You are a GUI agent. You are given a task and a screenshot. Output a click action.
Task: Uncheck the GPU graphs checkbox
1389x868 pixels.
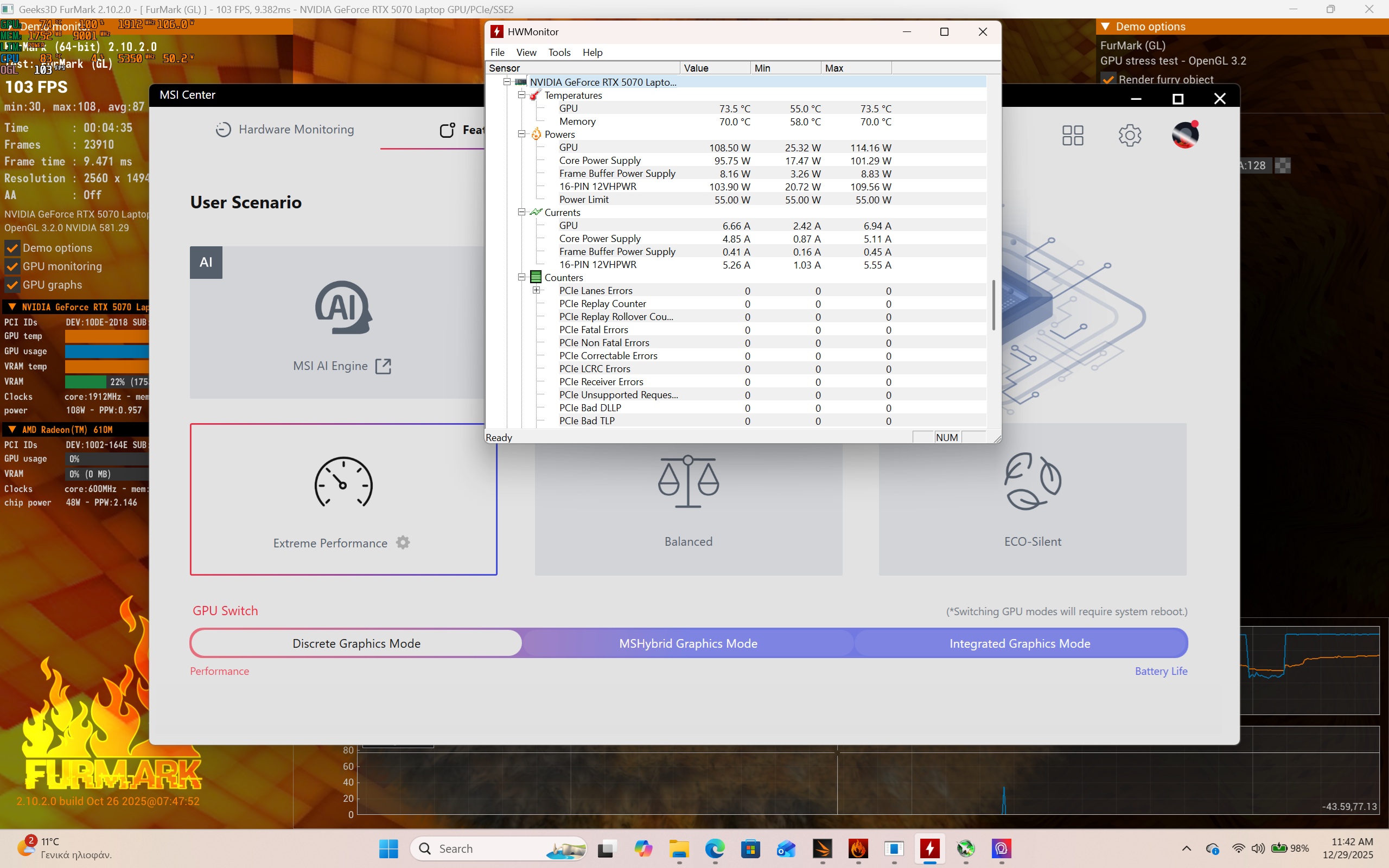coord(12,285)
